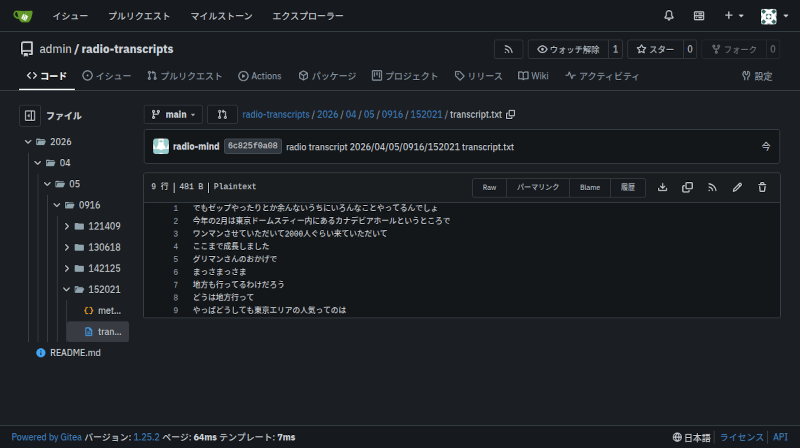Screen dimensions: 800x448
Task: Delete the file using the trash icon
Action: pos(762,187)
